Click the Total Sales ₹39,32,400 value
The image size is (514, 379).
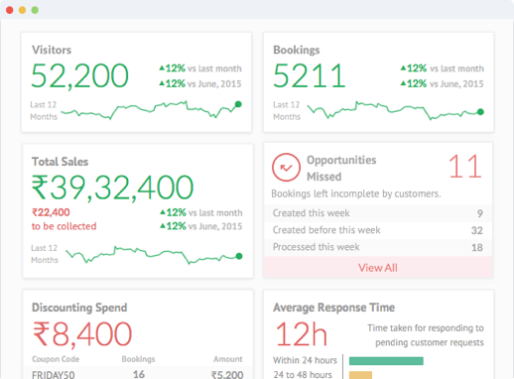[113, 188]
